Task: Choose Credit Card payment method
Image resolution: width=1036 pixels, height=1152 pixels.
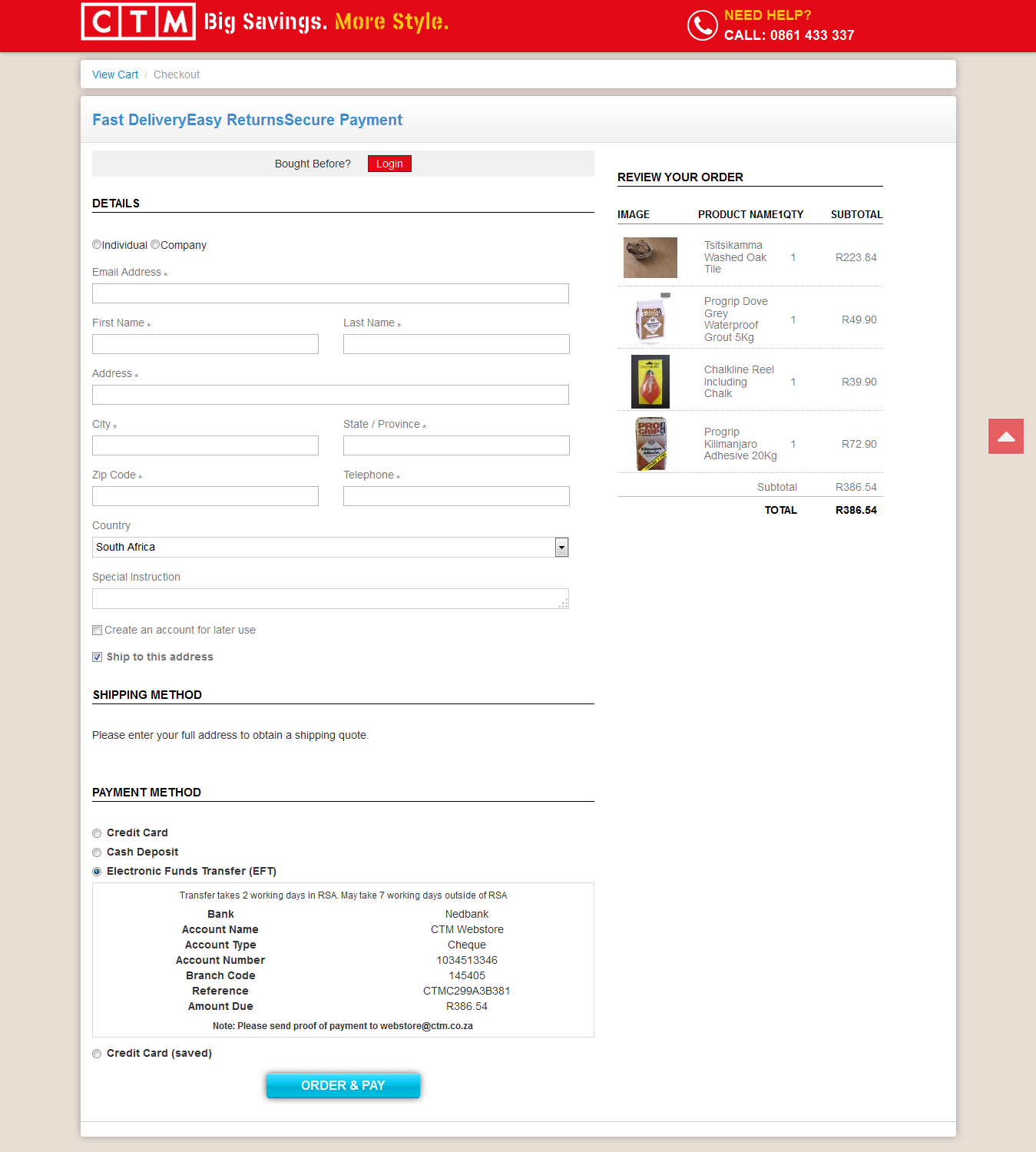Action: click(x=97, y=833)
